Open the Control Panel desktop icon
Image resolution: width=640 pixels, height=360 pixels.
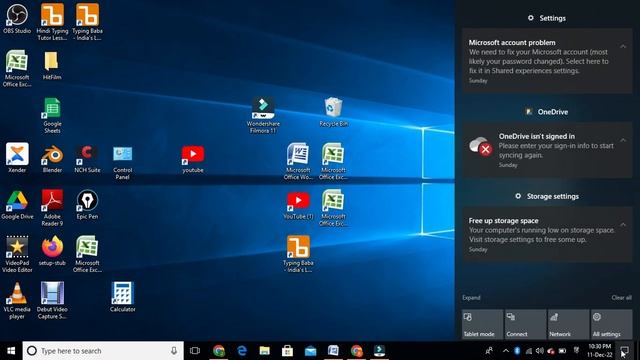[122, 162]
